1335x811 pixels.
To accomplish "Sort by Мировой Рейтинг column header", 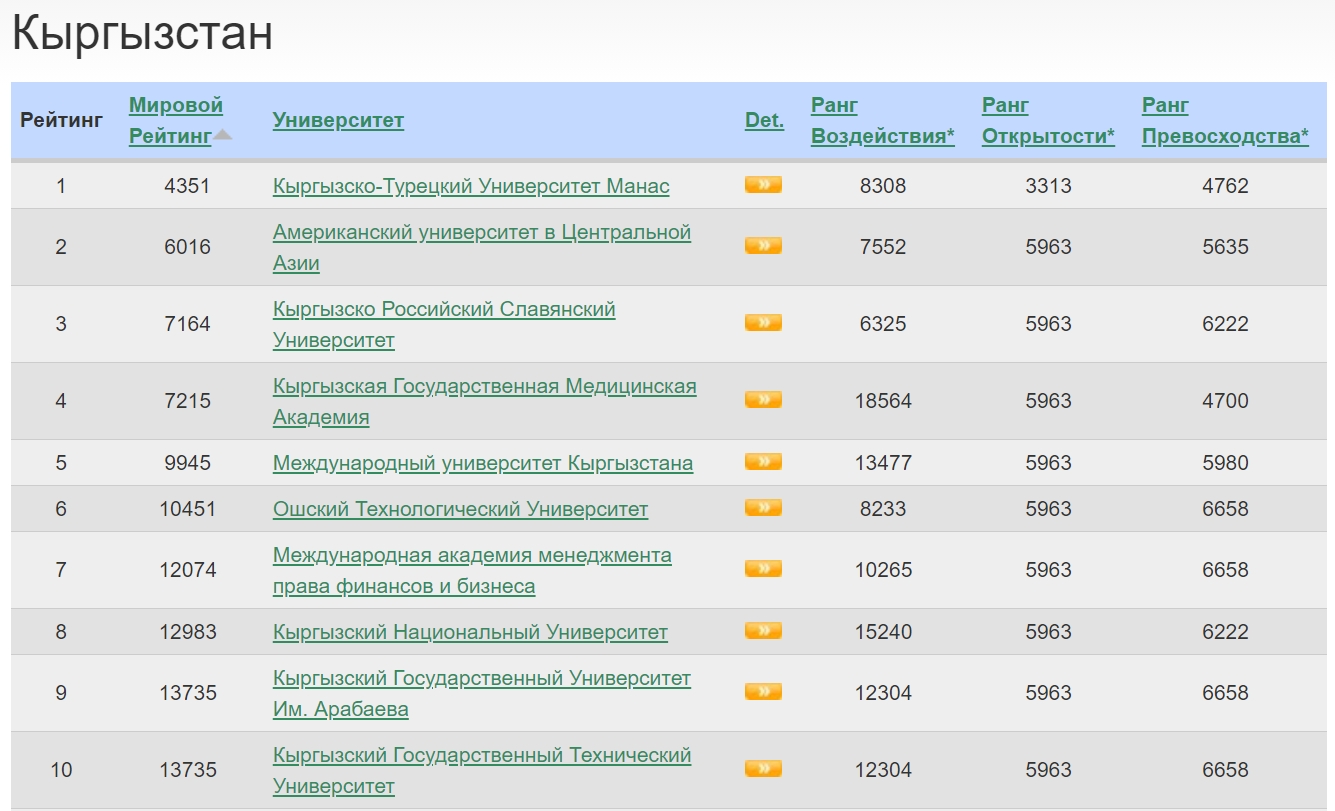I will [x=176, y=120].
